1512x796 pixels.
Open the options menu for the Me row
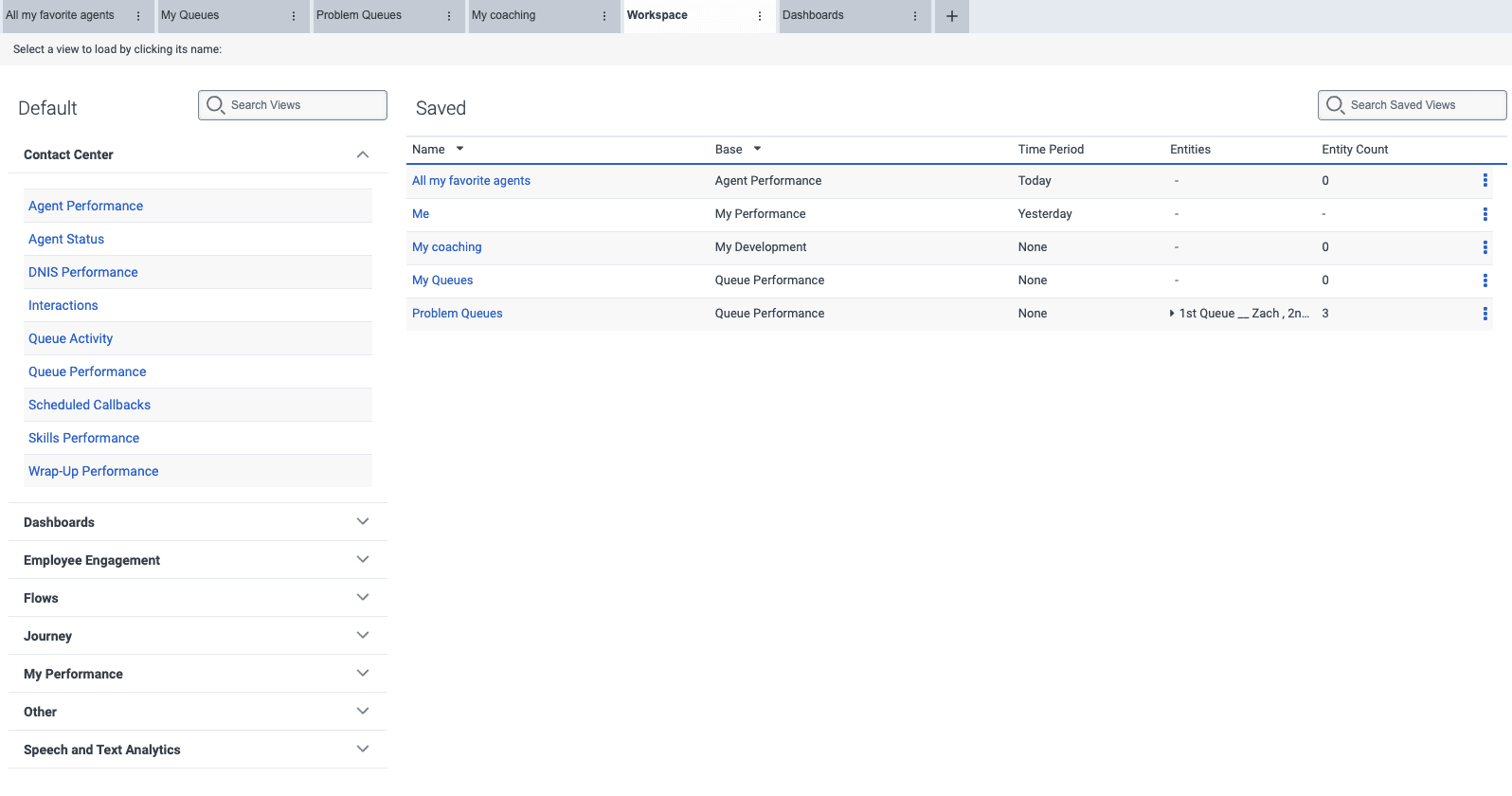pyautogui.click(x=1485, y=214)
